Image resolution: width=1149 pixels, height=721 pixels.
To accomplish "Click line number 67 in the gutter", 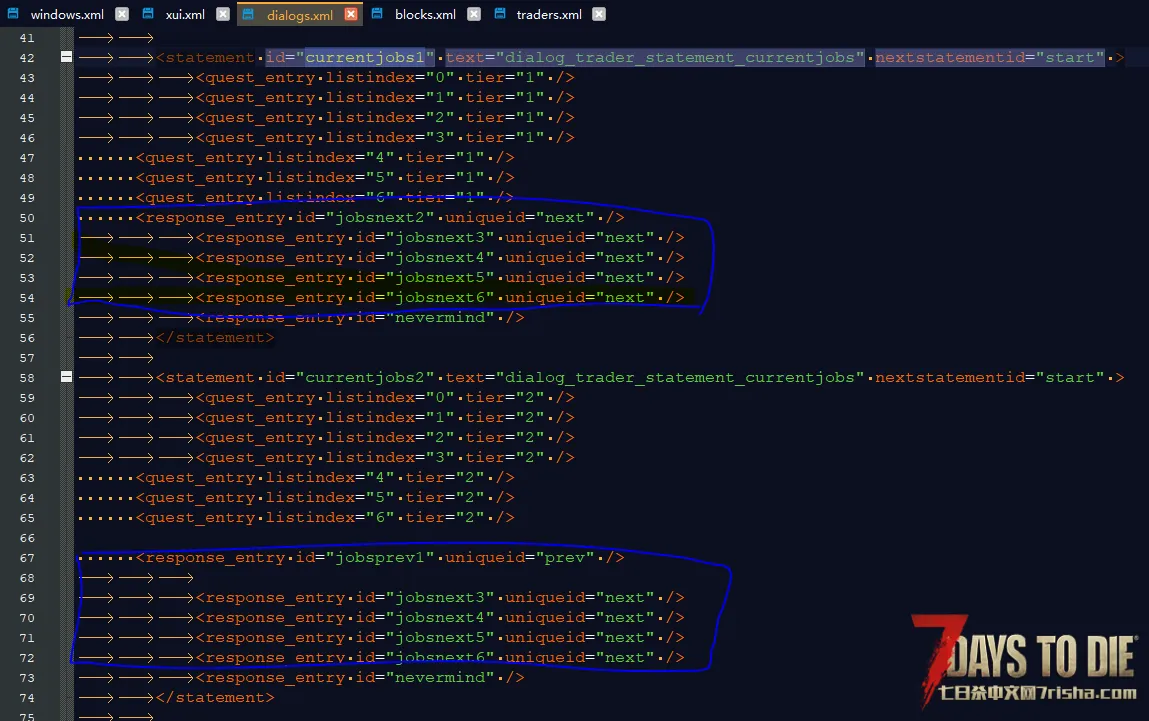I will tap(26, 558).
